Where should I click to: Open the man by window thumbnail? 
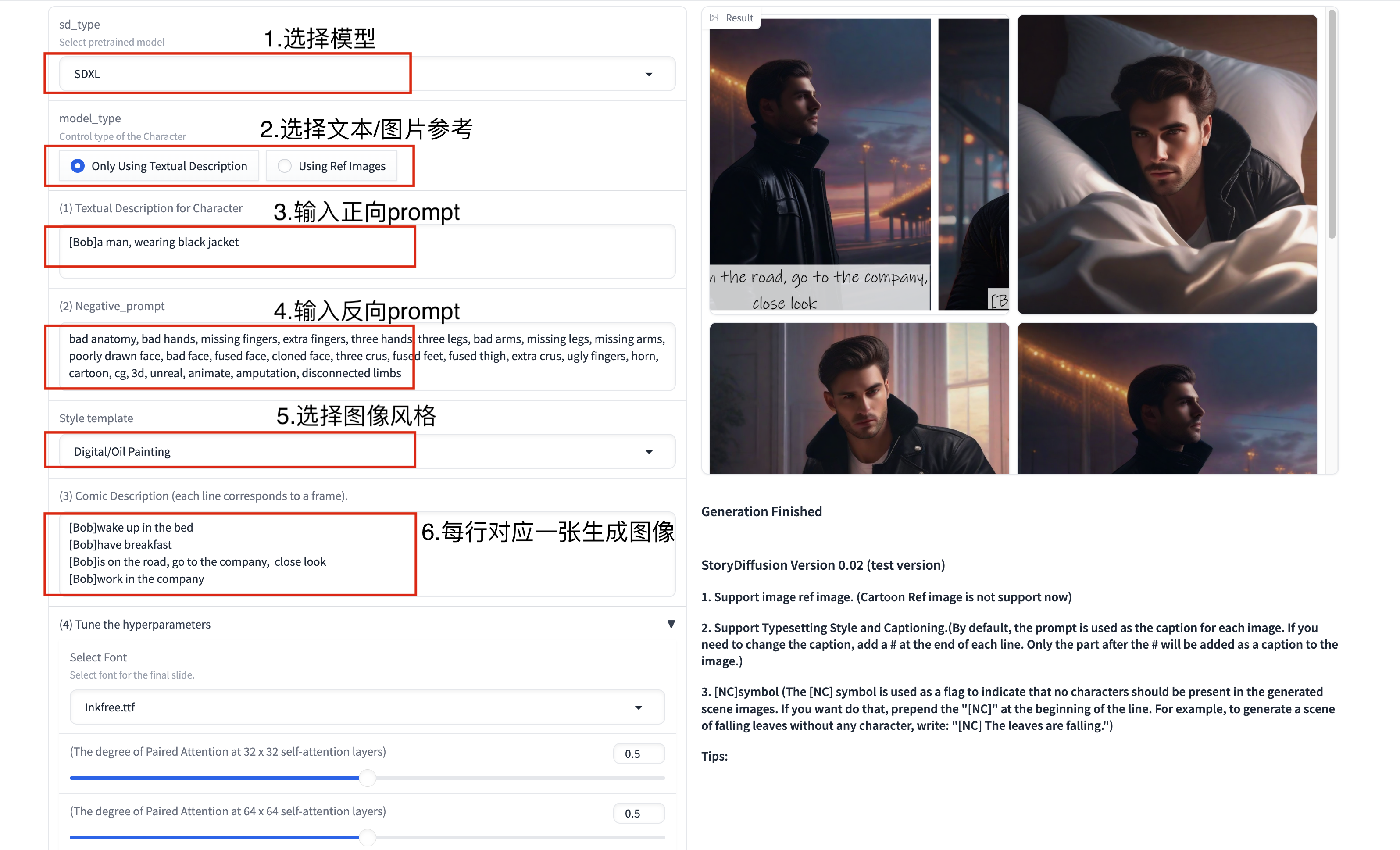[x=859, y=398]
